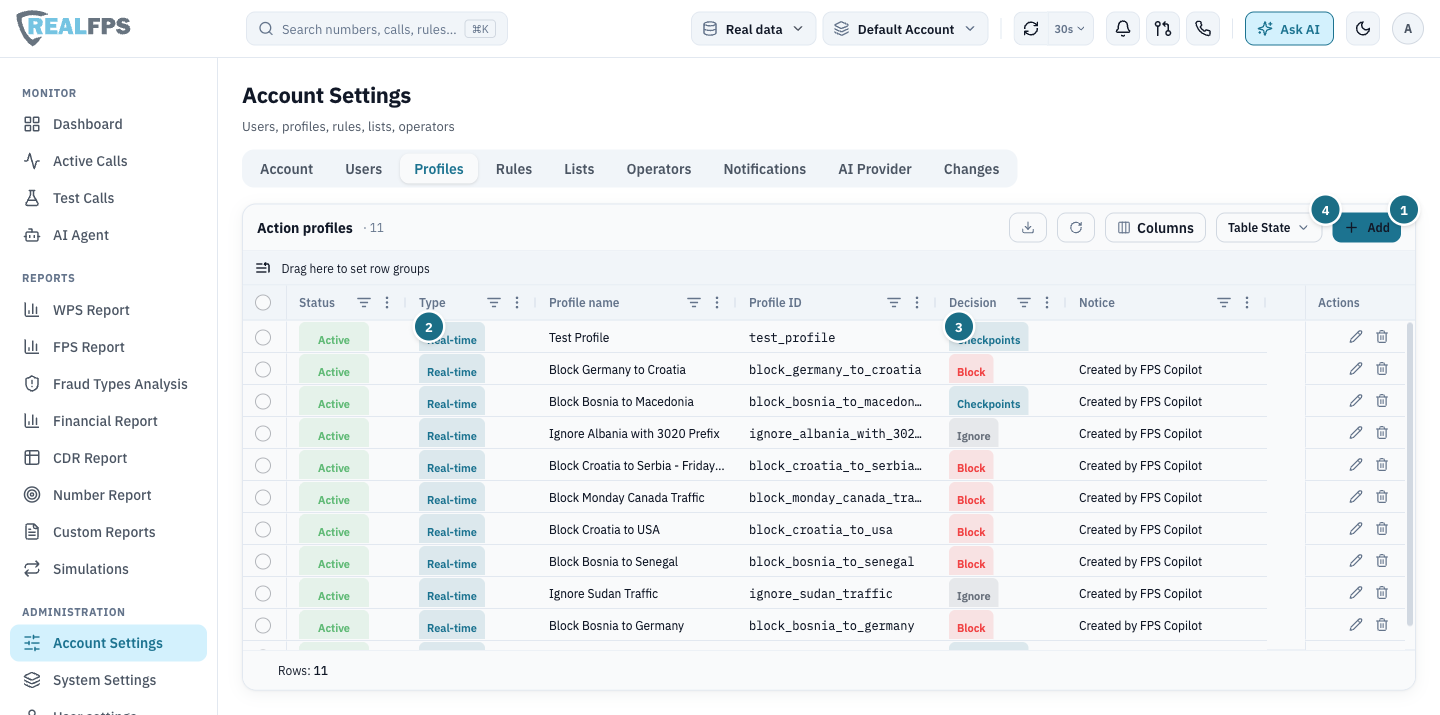Select Block Germany to Croatia row checkbox
1440x715 pixels.
click(263, 370)
